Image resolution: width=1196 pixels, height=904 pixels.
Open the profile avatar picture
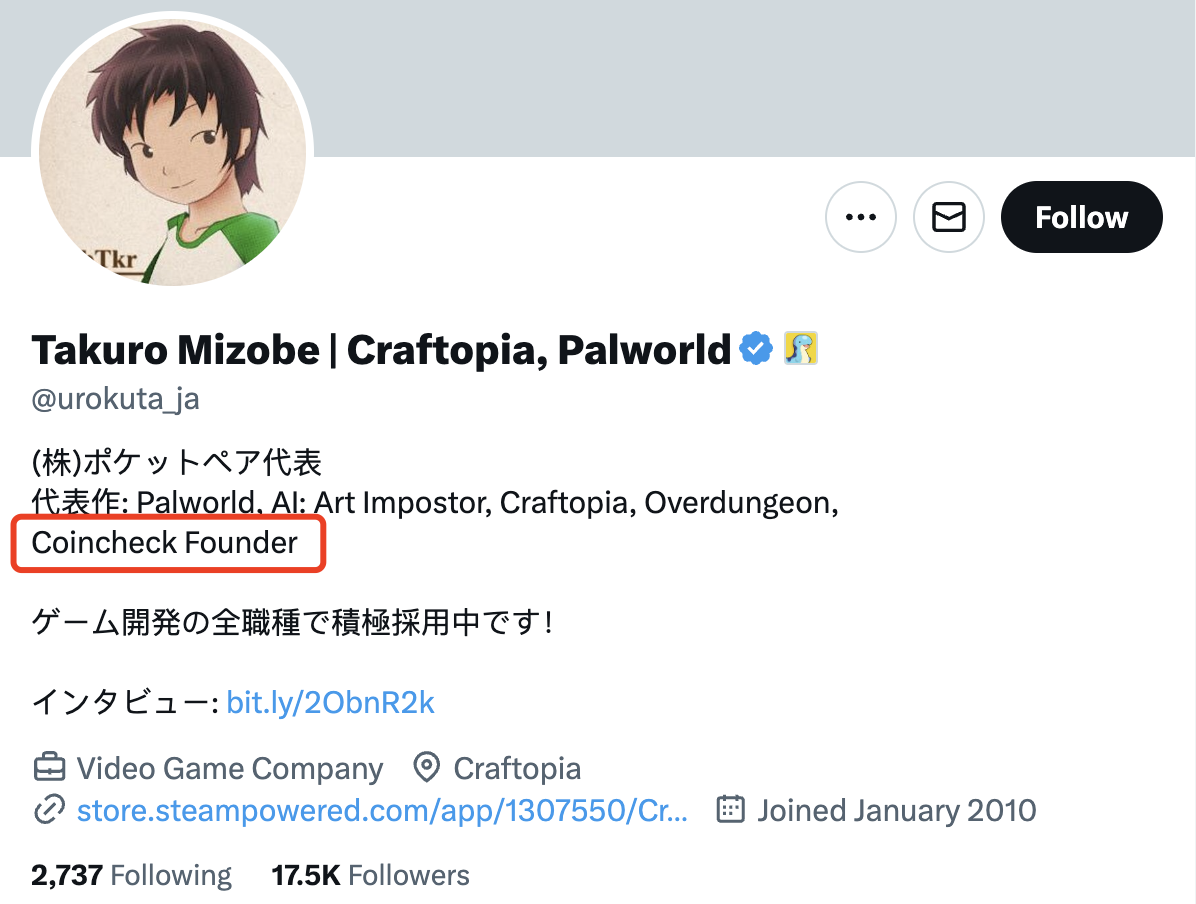(x=173, y=152)
